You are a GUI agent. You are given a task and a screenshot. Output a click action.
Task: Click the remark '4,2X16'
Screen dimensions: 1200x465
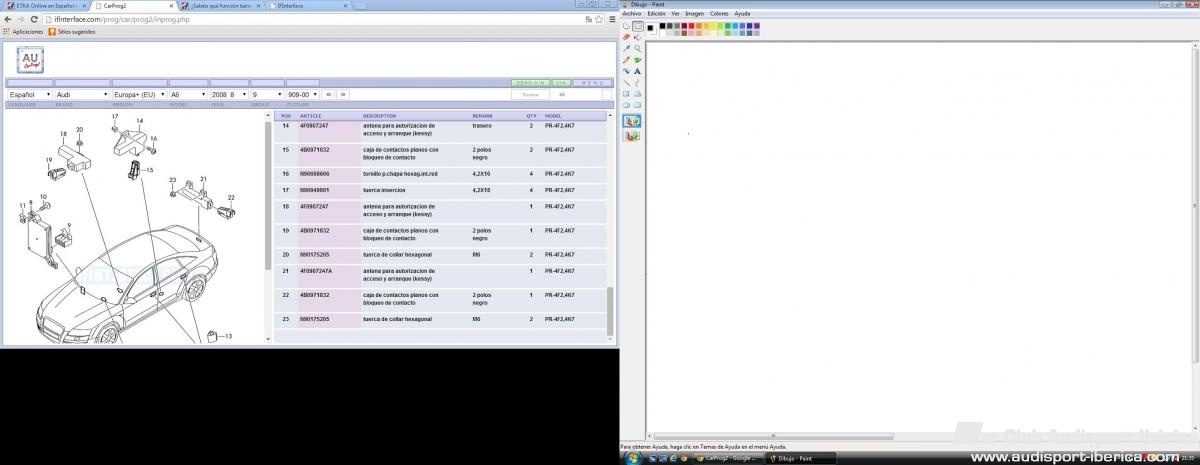[x=482, y=173]
